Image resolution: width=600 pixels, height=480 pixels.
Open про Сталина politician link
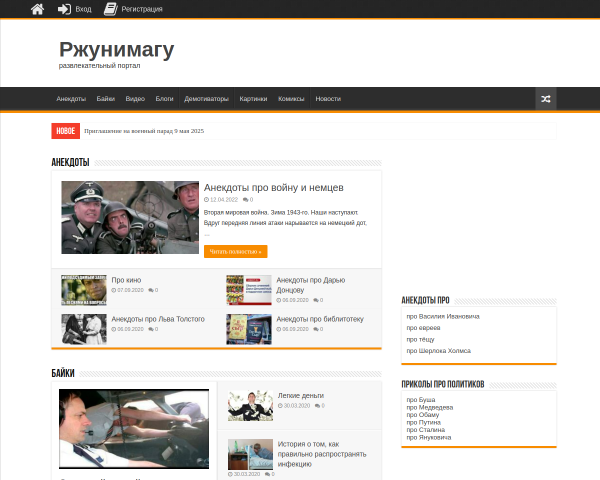click(x=426, y=430)
